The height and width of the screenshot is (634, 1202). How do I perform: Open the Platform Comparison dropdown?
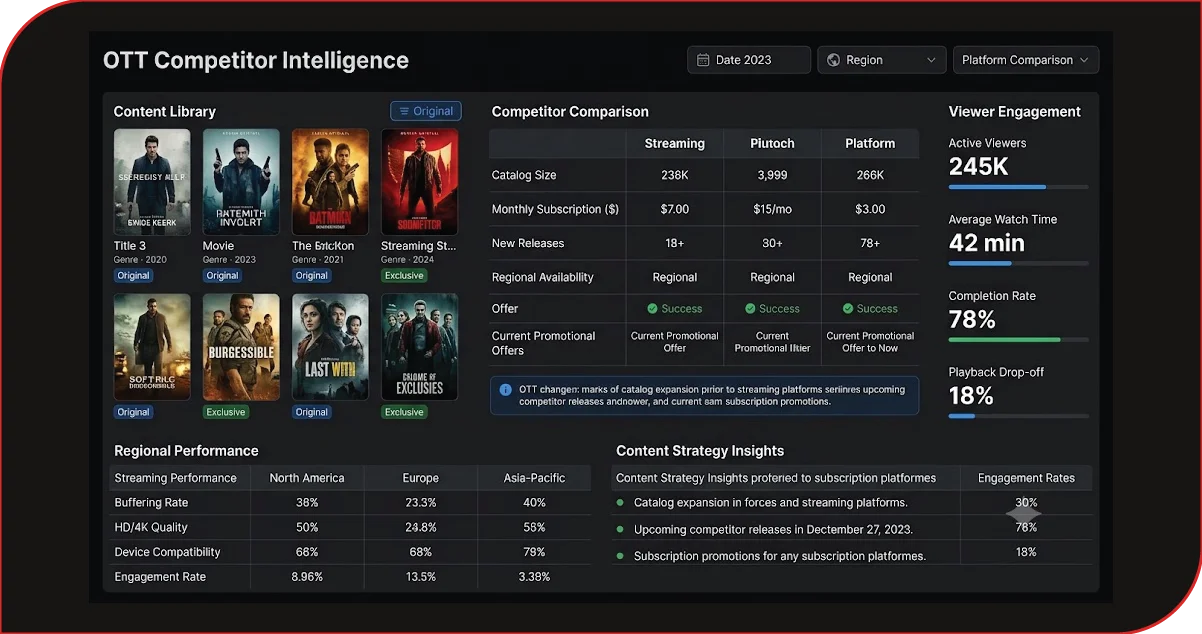[x=1026, y=60]
